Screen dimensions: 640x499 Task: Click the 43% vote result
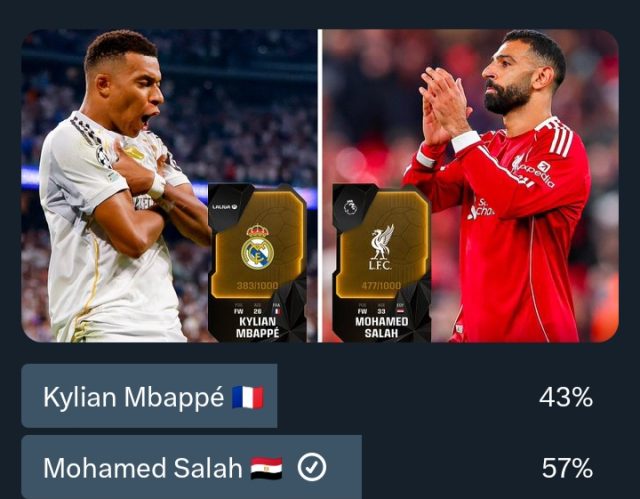pyautogui.click(x=566, y=397)
